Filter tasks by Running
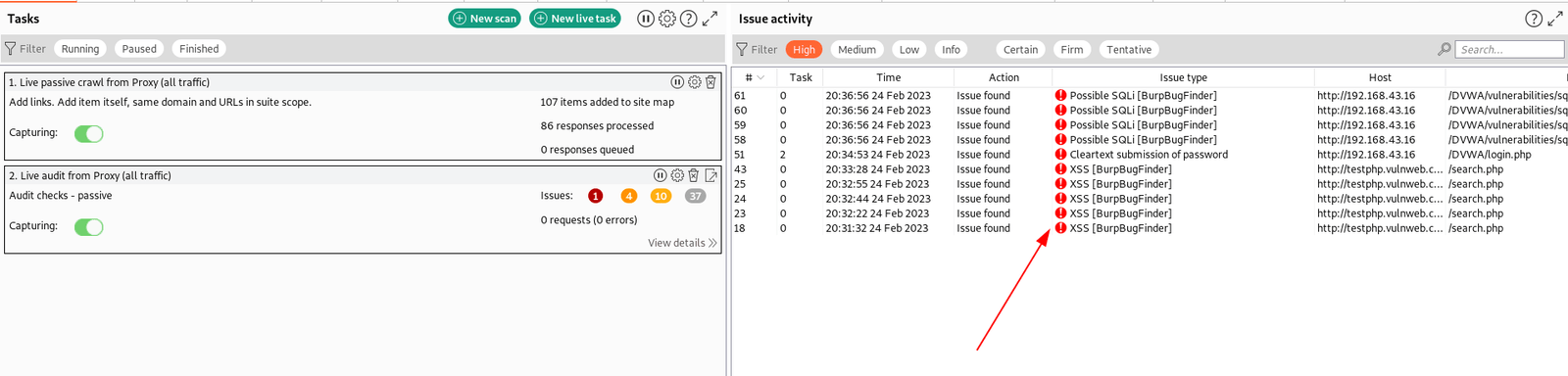 coord(80,49)
